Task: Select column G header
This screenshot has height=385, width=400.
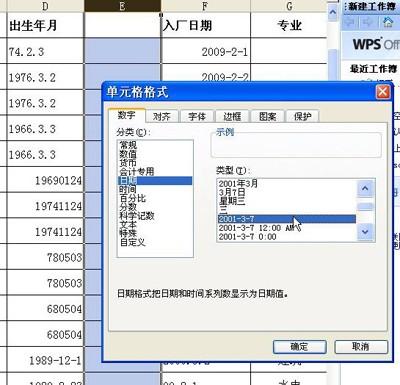Action: pyautogui.click(x=289, y=6)
